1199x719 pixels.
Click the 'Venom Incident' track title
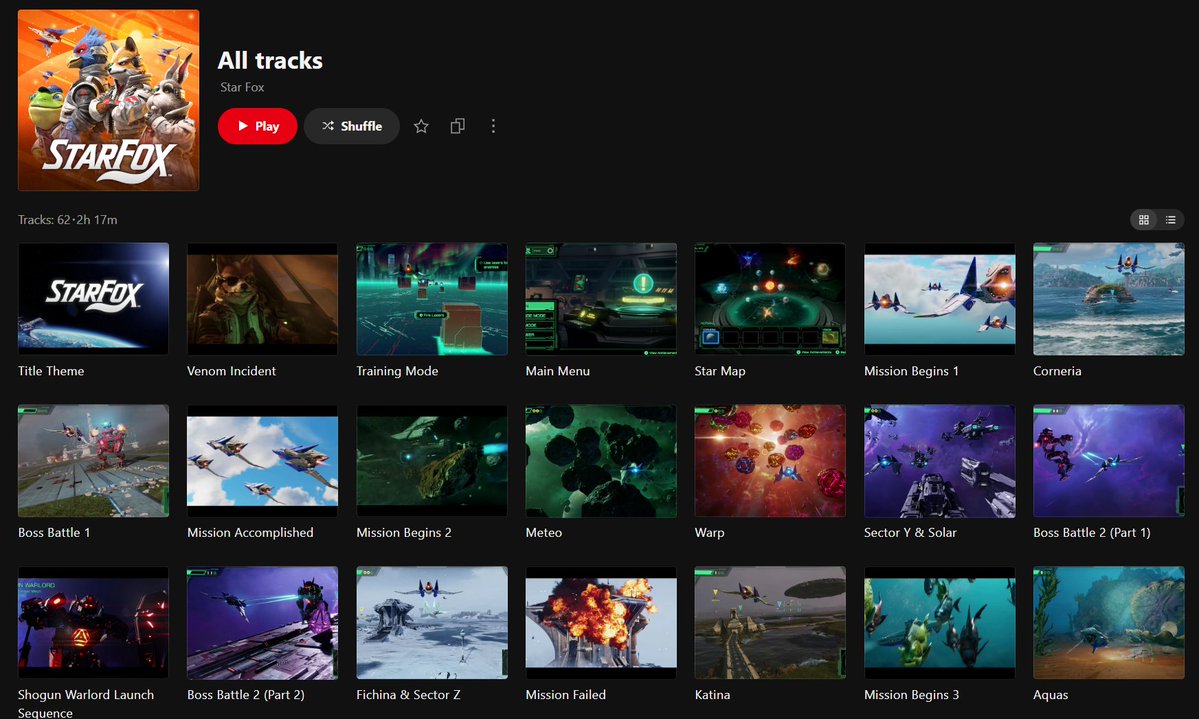coord(232,371)
